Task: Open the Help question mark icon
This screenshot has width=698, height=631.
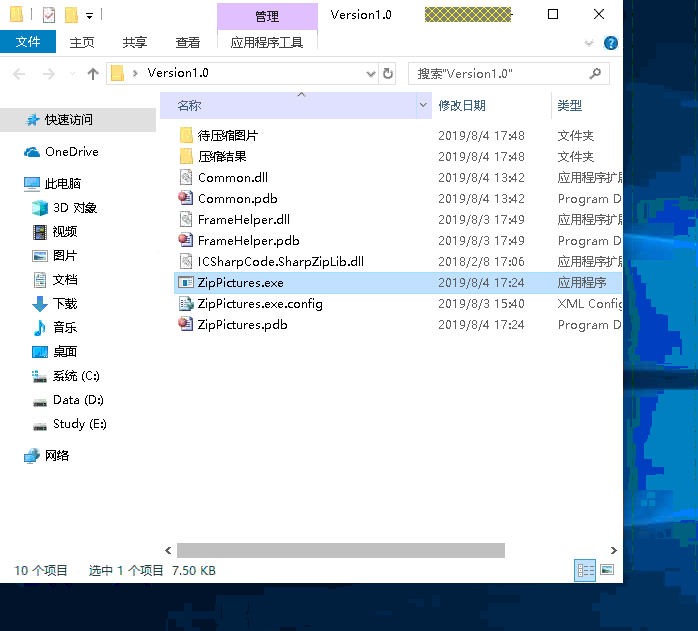Action: point(611,43)
